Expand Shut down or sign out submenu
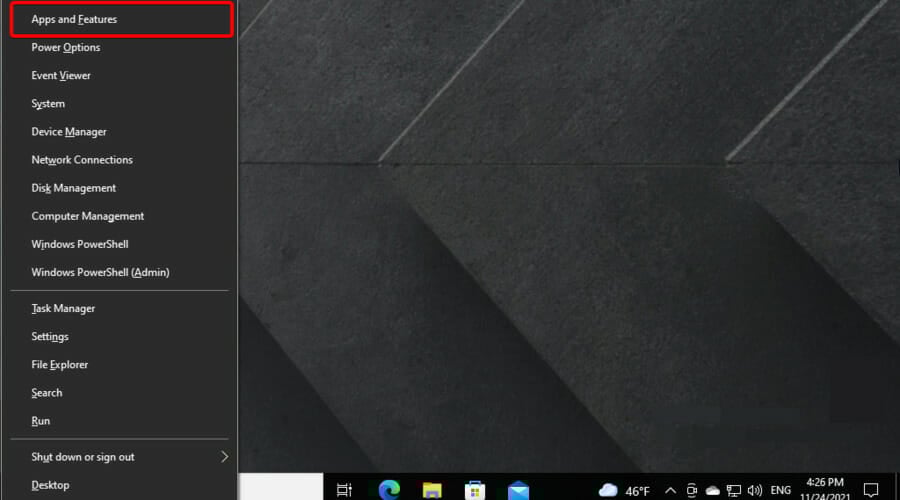The image size is (900, 500). coord(121,458)
